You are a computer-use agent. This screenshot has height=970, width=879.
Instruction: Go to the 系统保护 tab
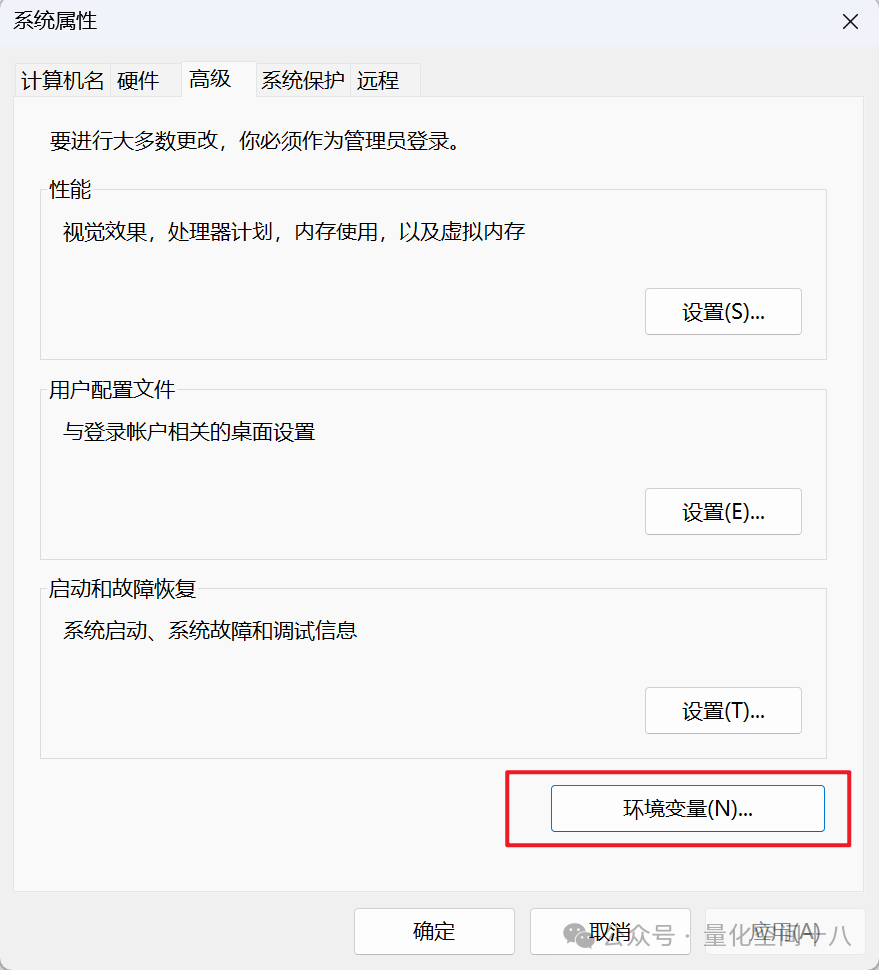(x=303, y=80)
